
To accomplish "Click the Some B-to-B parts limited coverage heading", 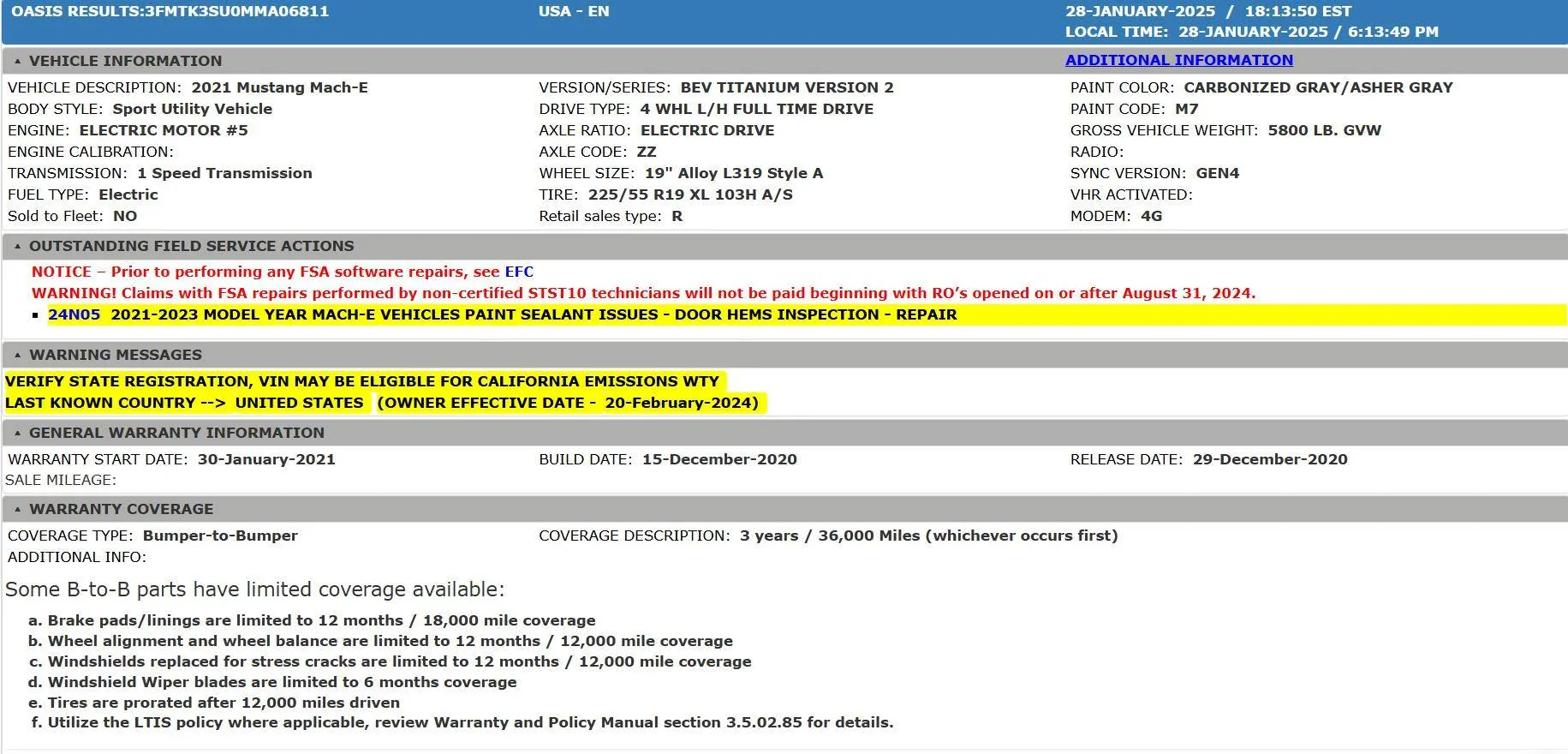I will 255,589.
